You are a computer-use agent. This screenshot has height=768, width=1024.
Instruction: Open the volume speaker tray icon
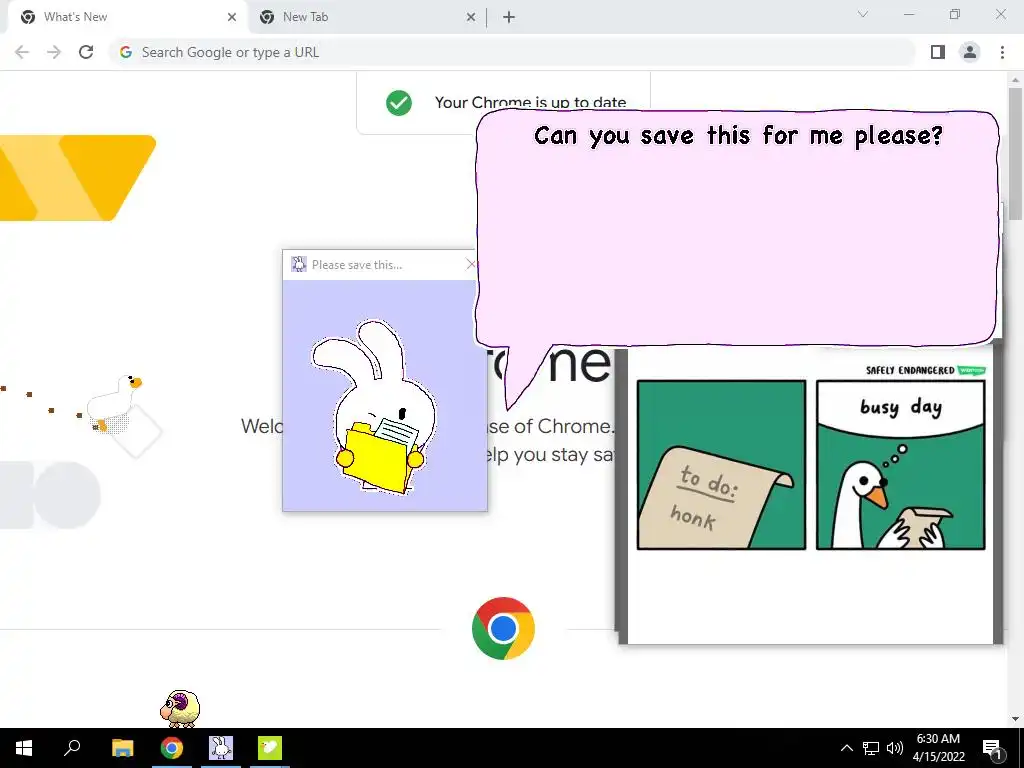[x=895, y=748]
